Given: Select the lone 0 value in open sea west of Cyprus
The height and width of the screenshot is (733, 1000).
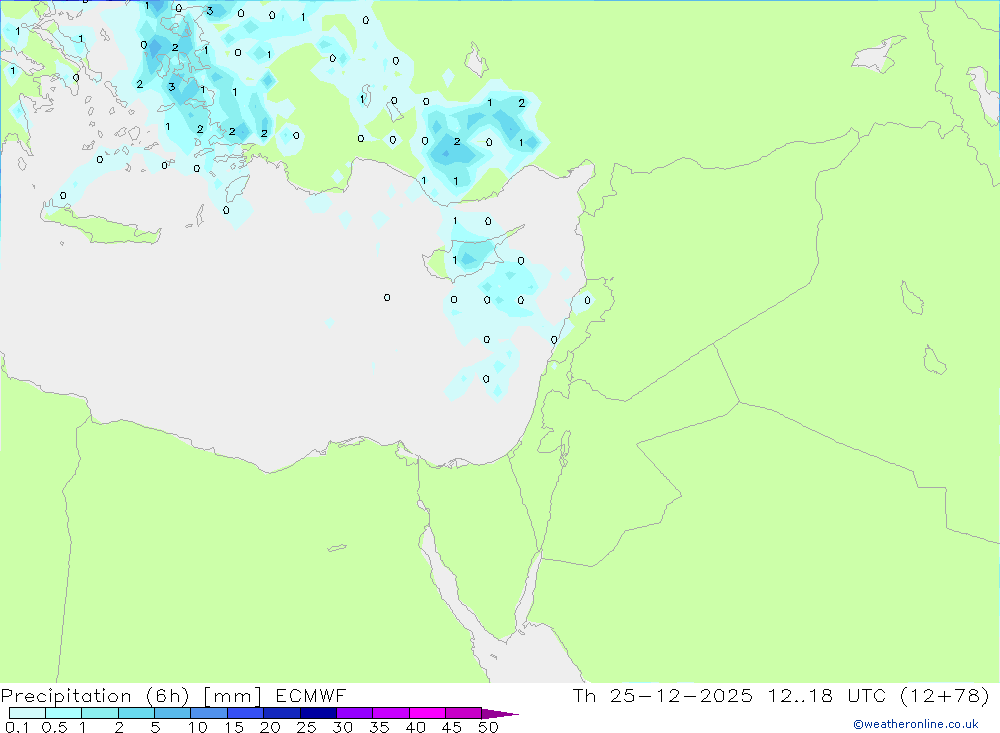Looking at the screenshot, I should pyautogui.click(x=387, y=298).
